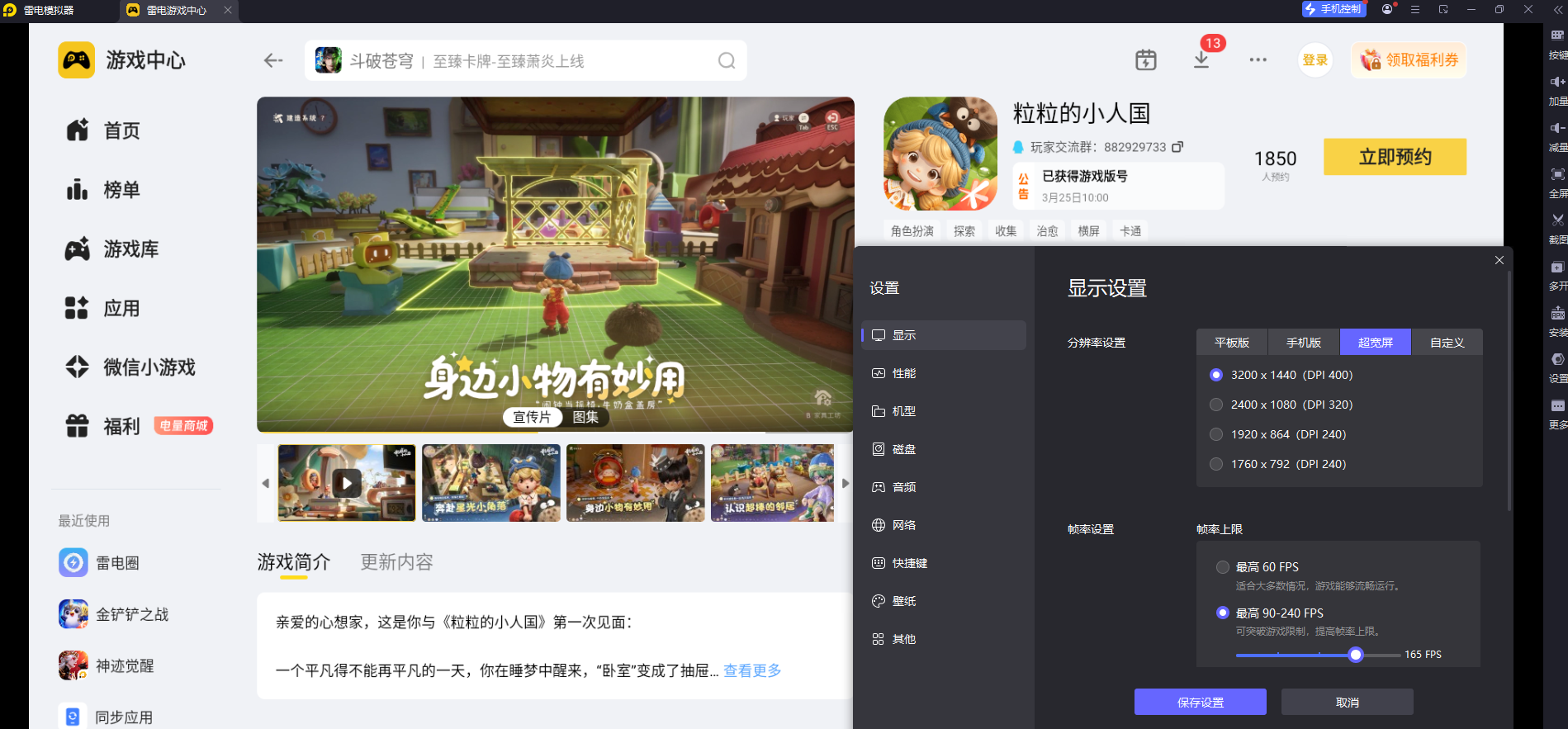Choose the 最高 60 FPS frame rate
Screen dimensions: 1568x729
coord(1223,567)
